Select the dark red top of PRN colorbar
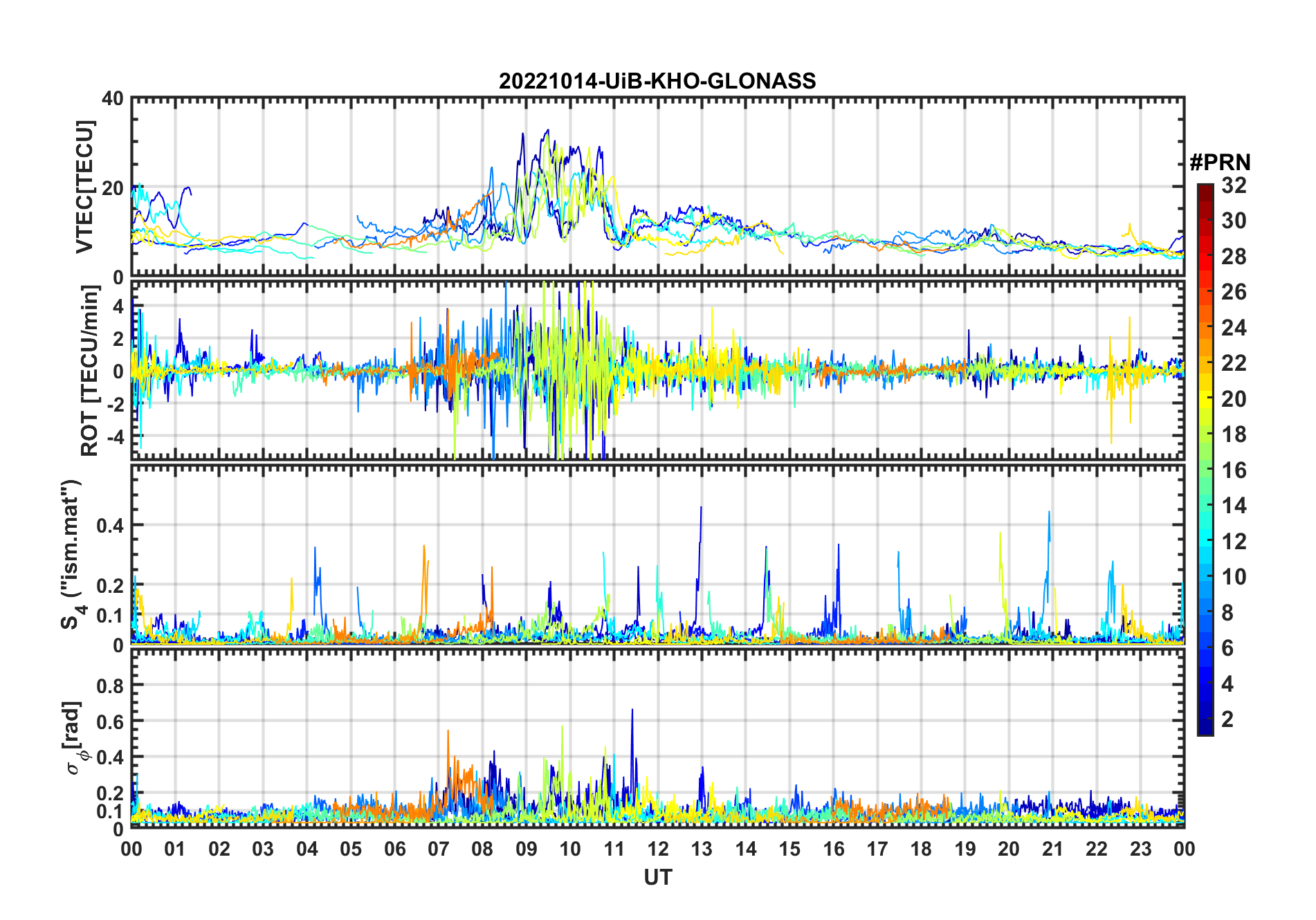Screen dimensions: 1316x920 tap(1205, 189)
